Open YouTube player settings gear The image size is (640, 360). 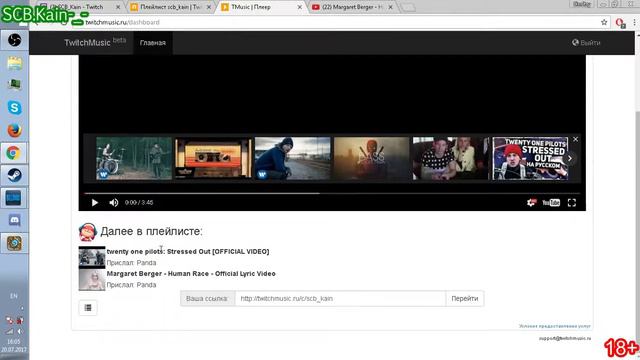(x=531, y=202)
